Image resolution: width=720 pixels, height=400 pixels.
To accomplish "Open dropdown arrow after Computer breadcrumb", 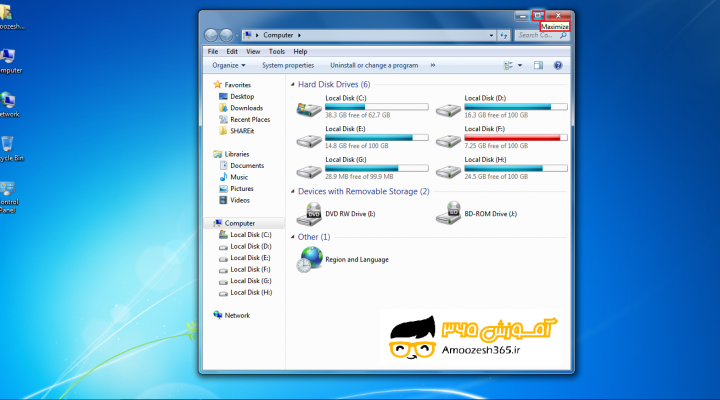I will [x=299, y=35].
